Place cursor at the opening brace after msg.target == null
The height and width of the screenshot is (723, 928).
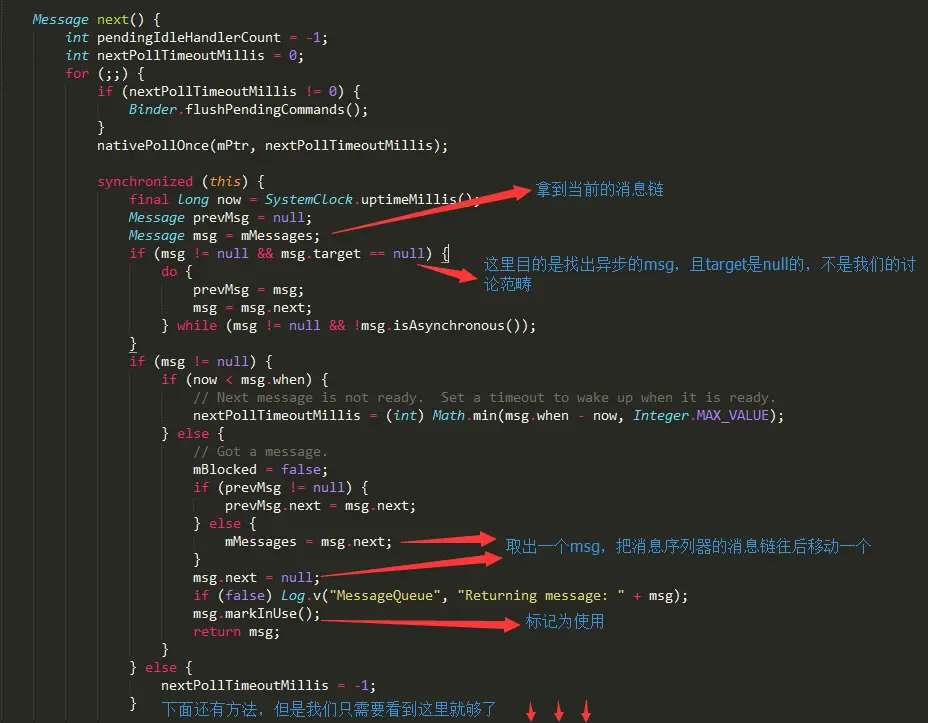click(x=446, y=254)
